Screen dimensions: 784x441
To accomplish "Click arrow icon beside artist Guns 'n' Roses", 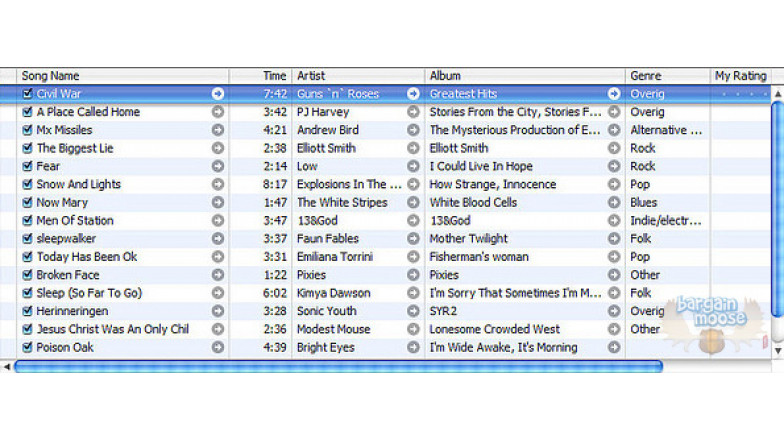I will (413, 94).
